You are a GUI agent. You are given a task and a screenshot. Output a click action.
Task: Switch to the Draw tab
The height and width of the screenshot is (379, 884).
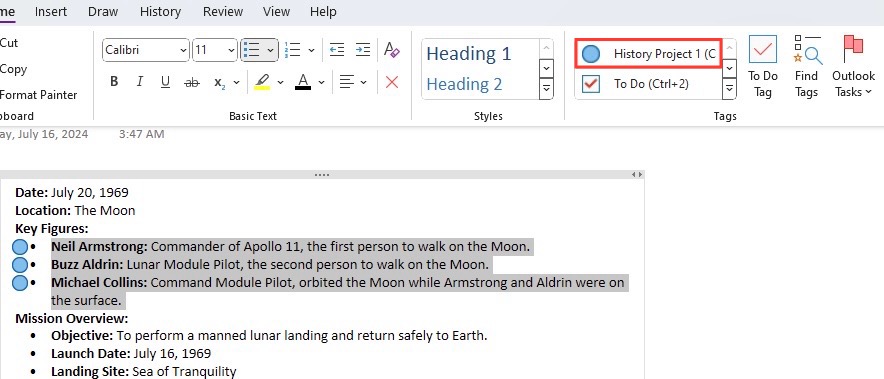[103, 11]
